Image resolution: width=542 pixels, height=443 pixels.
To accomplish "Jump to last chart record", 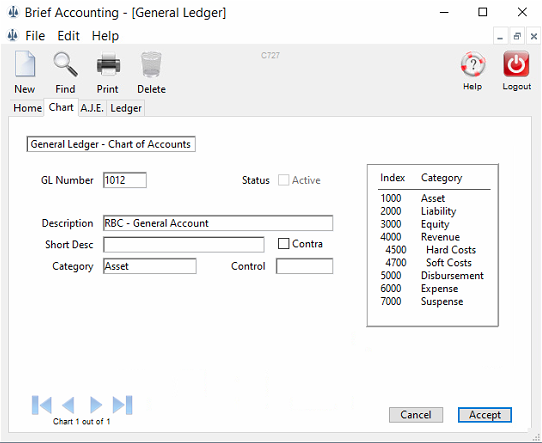I will [122, 405].
